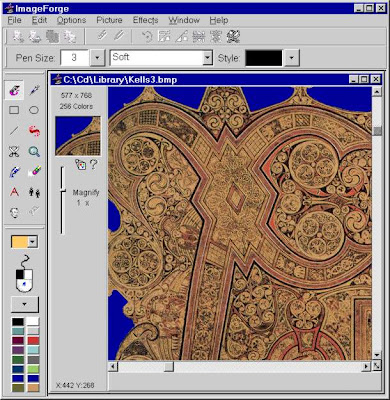Click the vertical scrollbar thumb
This screenshot has height=400, width=390.
click(377, 131)
